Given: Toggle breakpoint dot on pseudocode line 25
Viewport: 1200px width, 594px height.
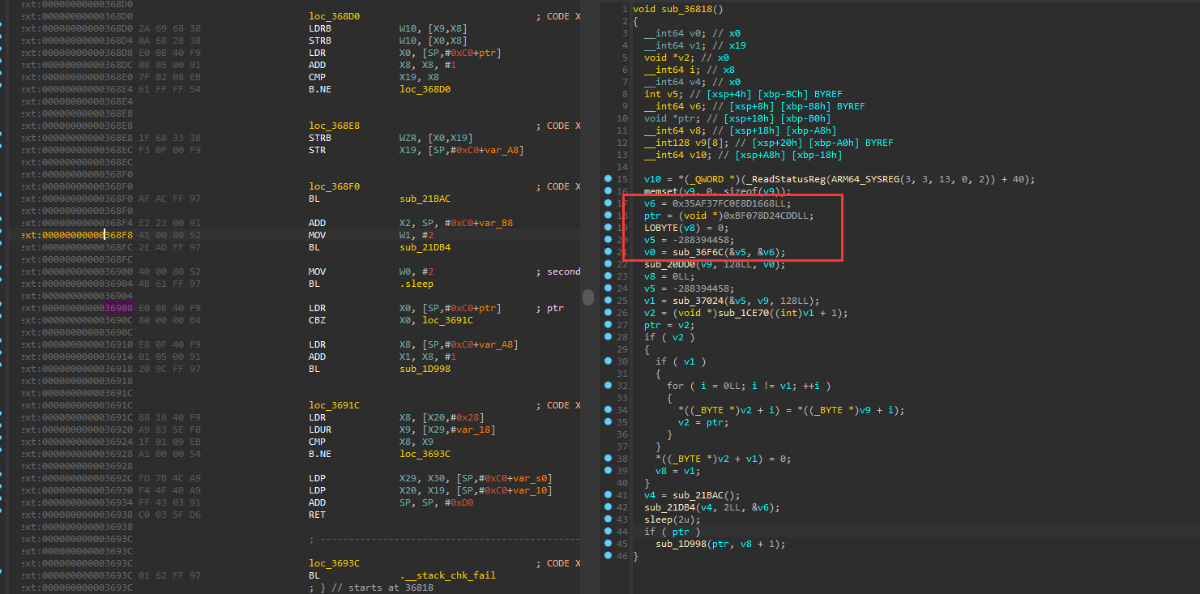Looking at the screenshot, I should click(x=609, y=300).
